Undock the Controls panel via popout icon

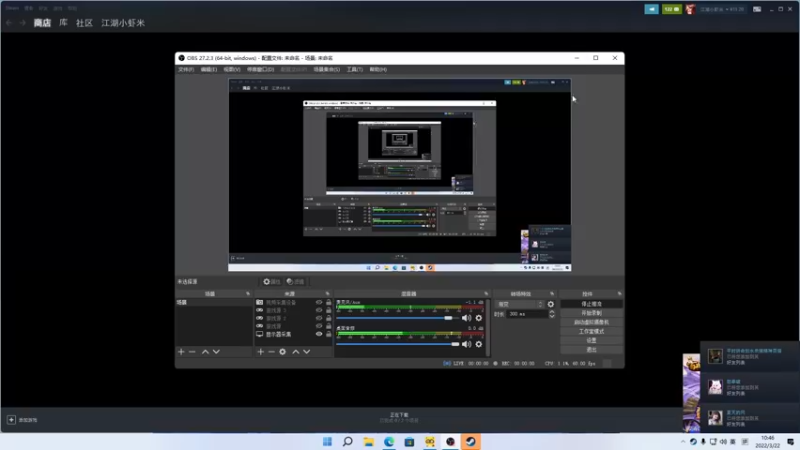(x=619, y=294)
